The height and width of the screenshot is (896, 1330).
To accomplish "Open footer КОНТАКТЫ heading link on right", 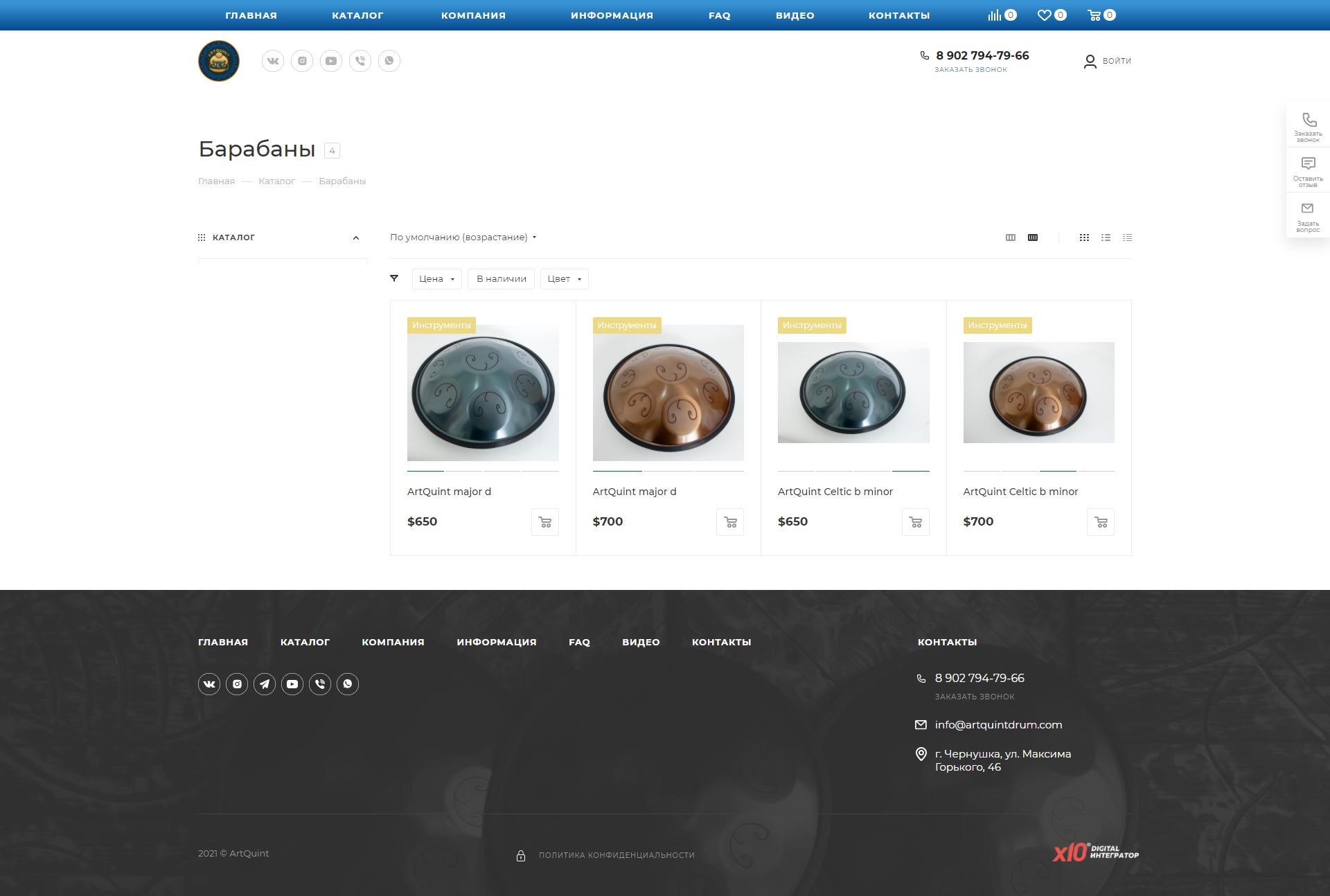I will [947, 643].
